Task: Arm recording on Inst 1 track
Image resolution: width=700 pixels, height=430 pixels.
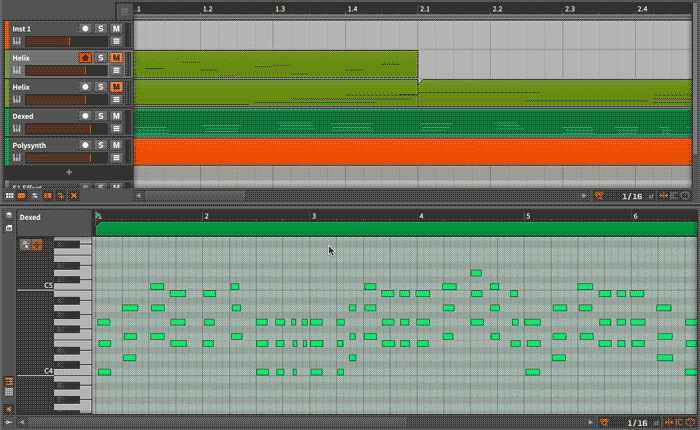Action: [85, 29]
